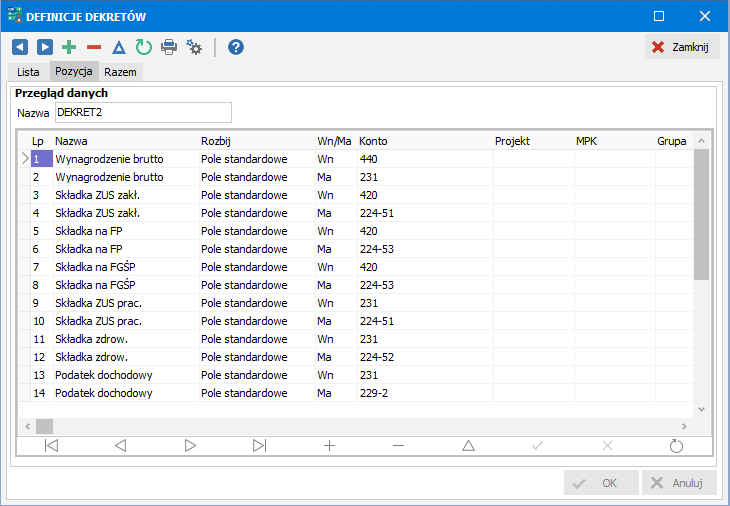Open help with blue question mark
The image size is (730, 506).
(x=236, y=47)
